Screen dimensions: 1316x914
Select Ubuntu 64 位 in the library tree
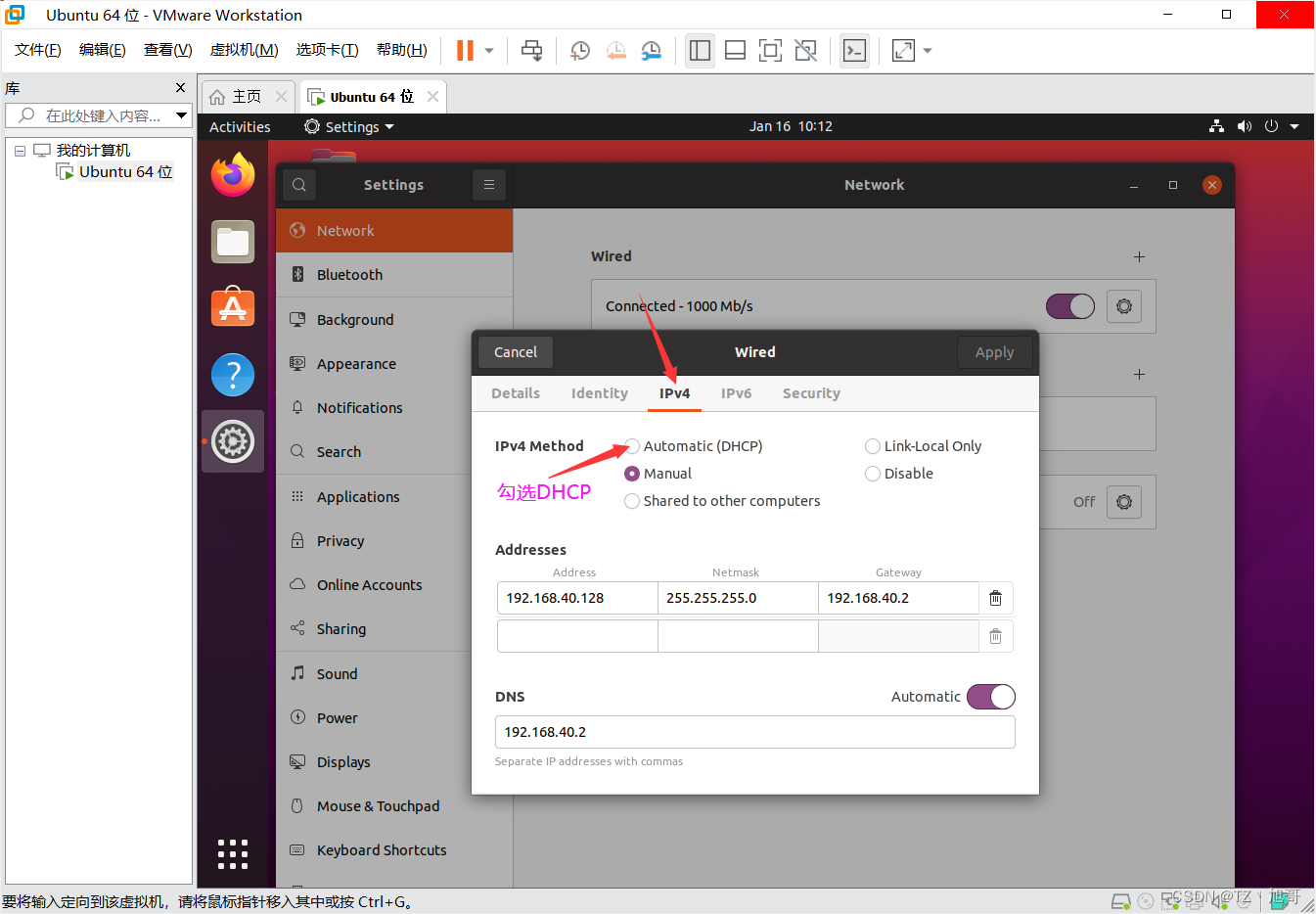(x=116, y=172)
